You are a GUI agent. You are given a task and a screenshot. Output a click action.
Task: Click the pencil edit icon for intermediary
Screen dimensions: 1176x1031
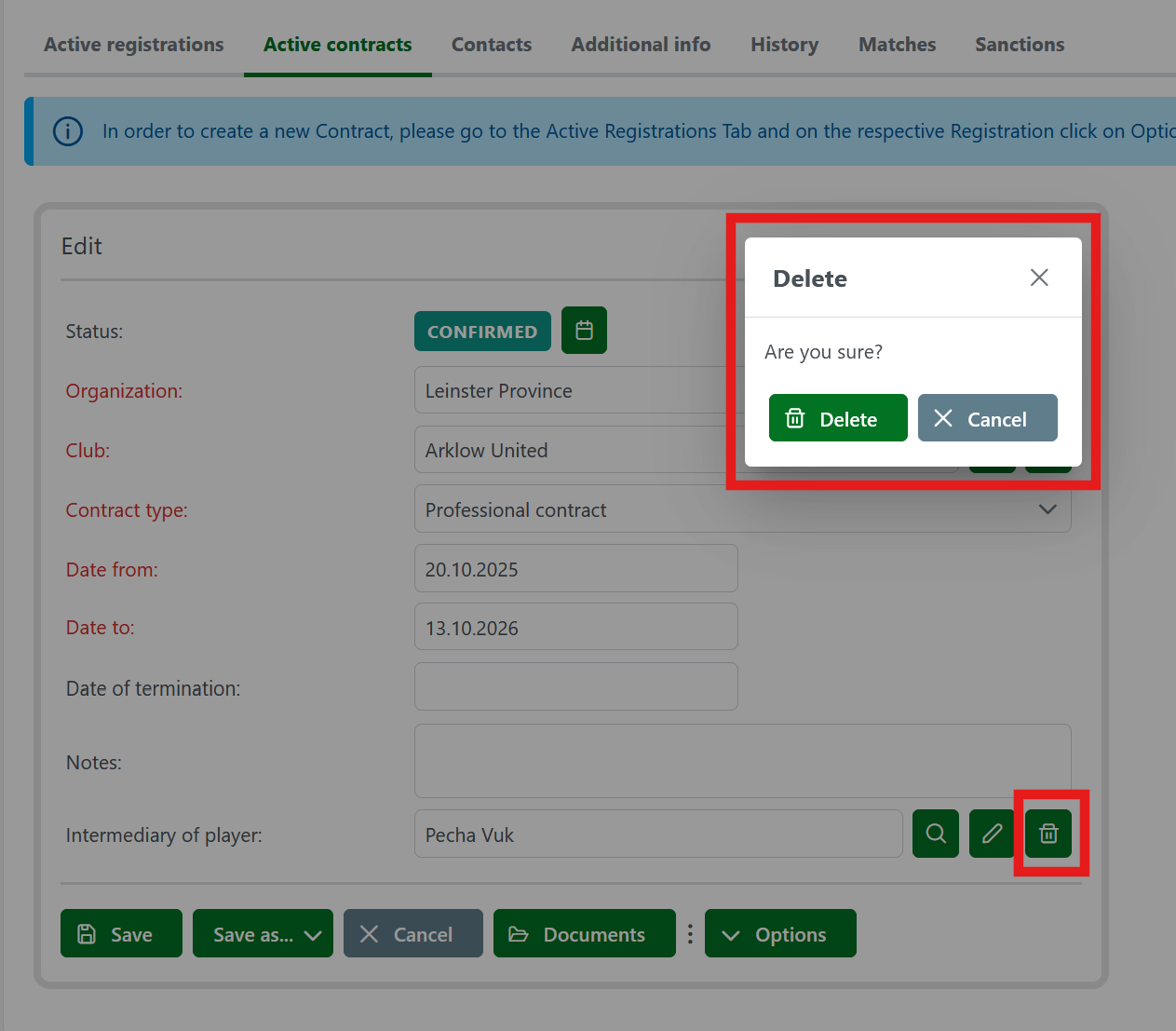[992, 834]
